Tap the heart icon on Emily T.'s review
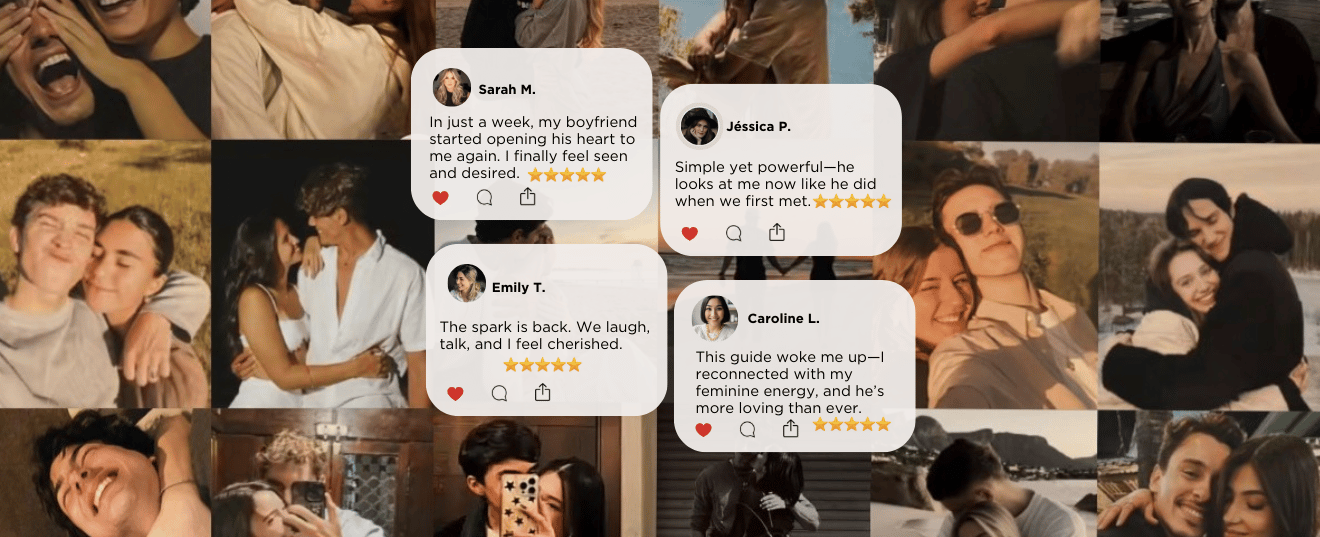Viewport: 1320px width, 537px height. 455,394
